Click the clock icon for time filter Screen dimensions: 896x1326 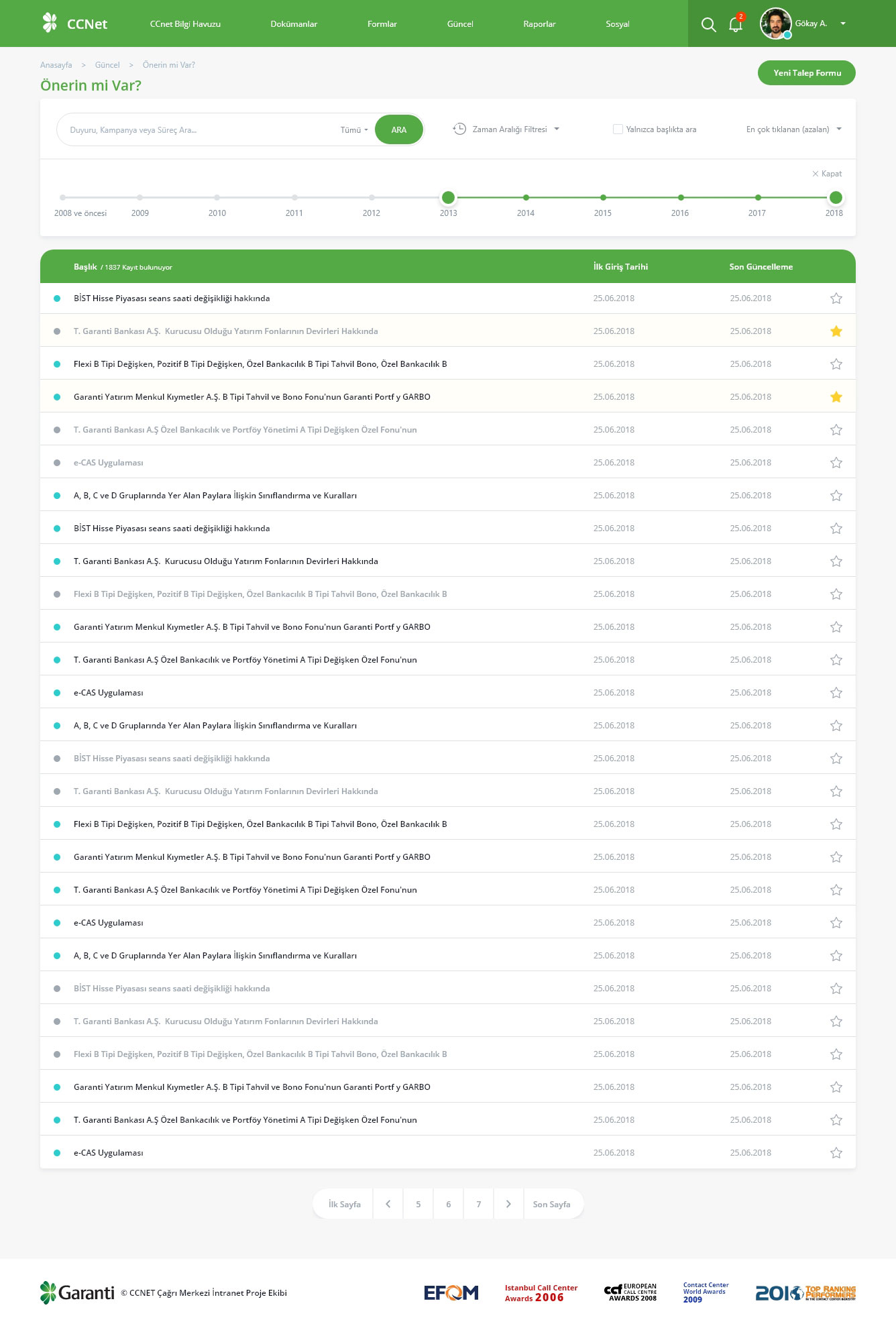point(459,129)
